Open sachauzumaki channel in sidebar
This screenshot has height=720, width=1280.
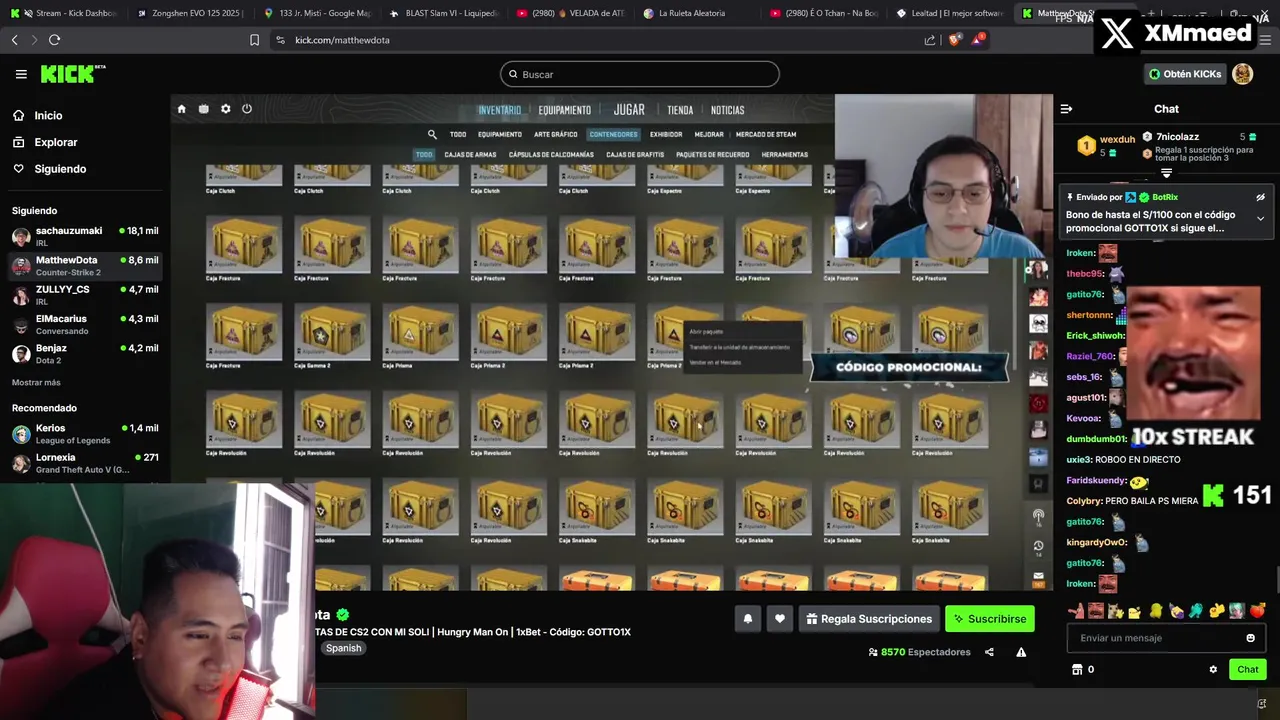click(84, 236)
